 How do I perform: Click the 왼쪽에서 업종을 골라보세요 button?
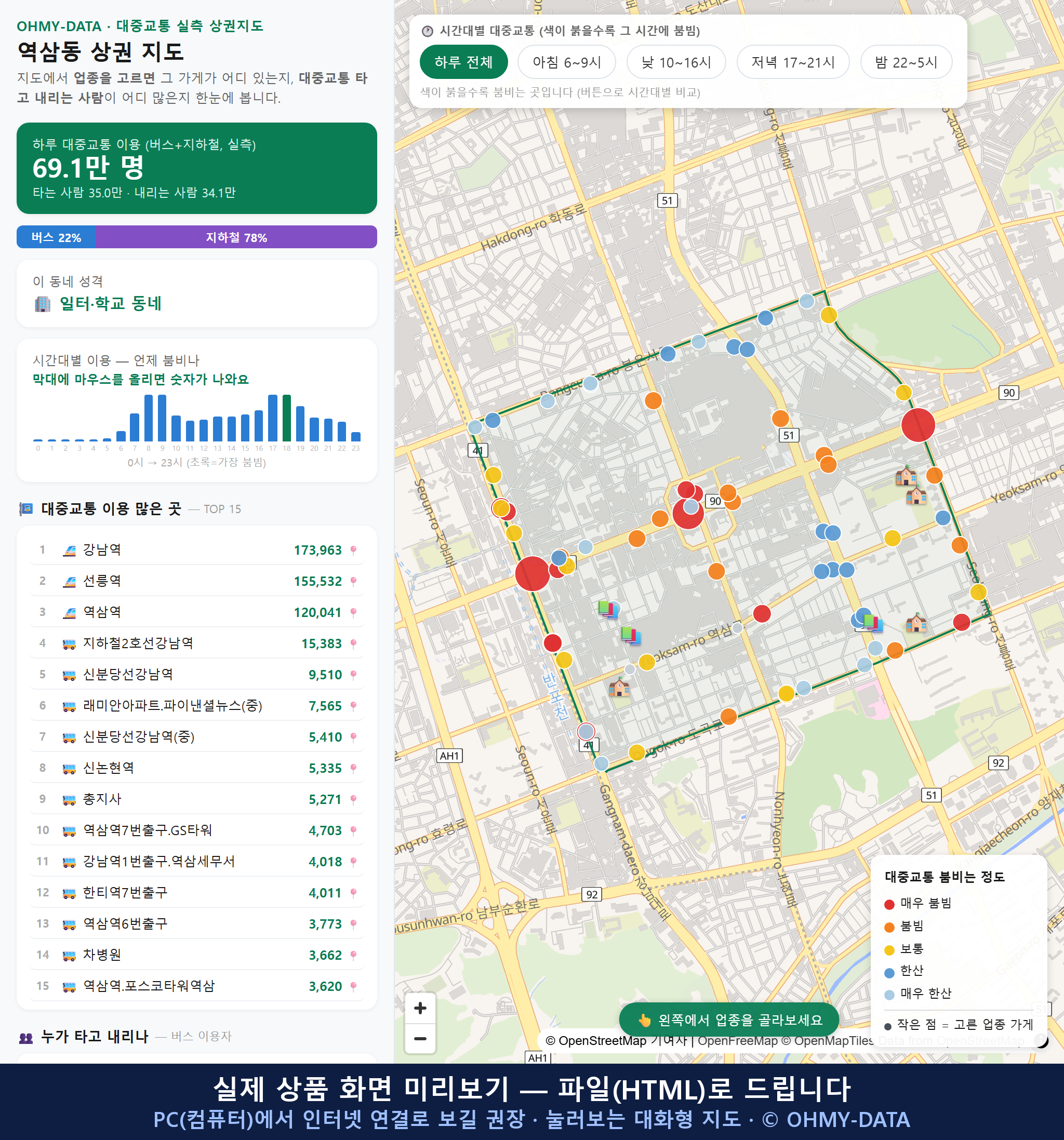[x=729, y=1020]
